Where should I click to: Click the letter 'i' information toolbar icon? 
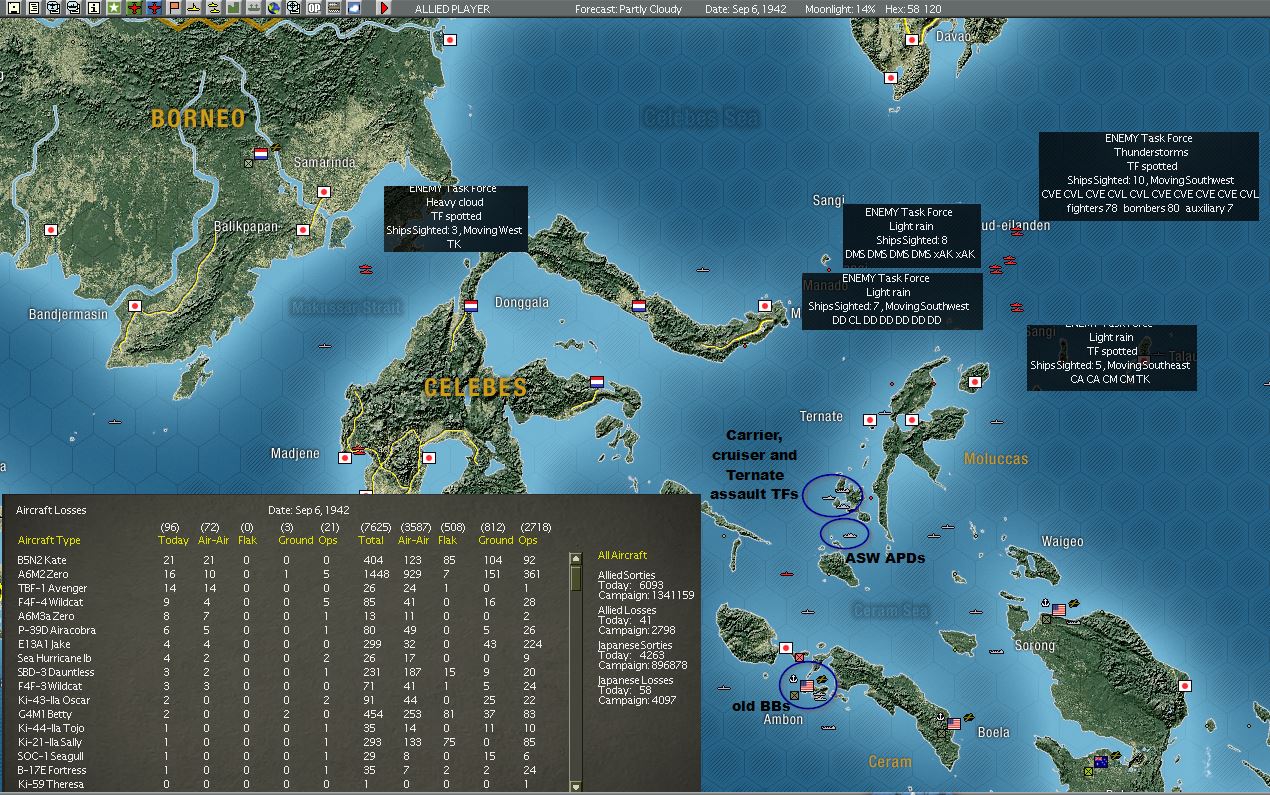[x=93, y=8]
